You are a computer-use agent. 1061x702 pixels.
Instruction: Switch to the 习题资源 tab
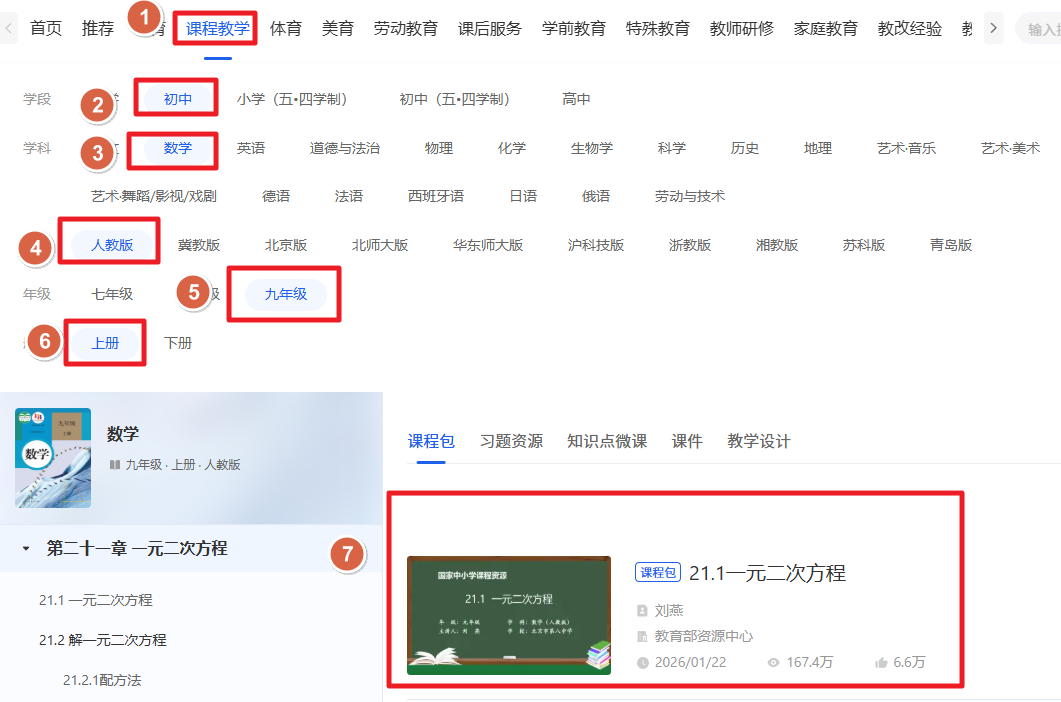511,440
